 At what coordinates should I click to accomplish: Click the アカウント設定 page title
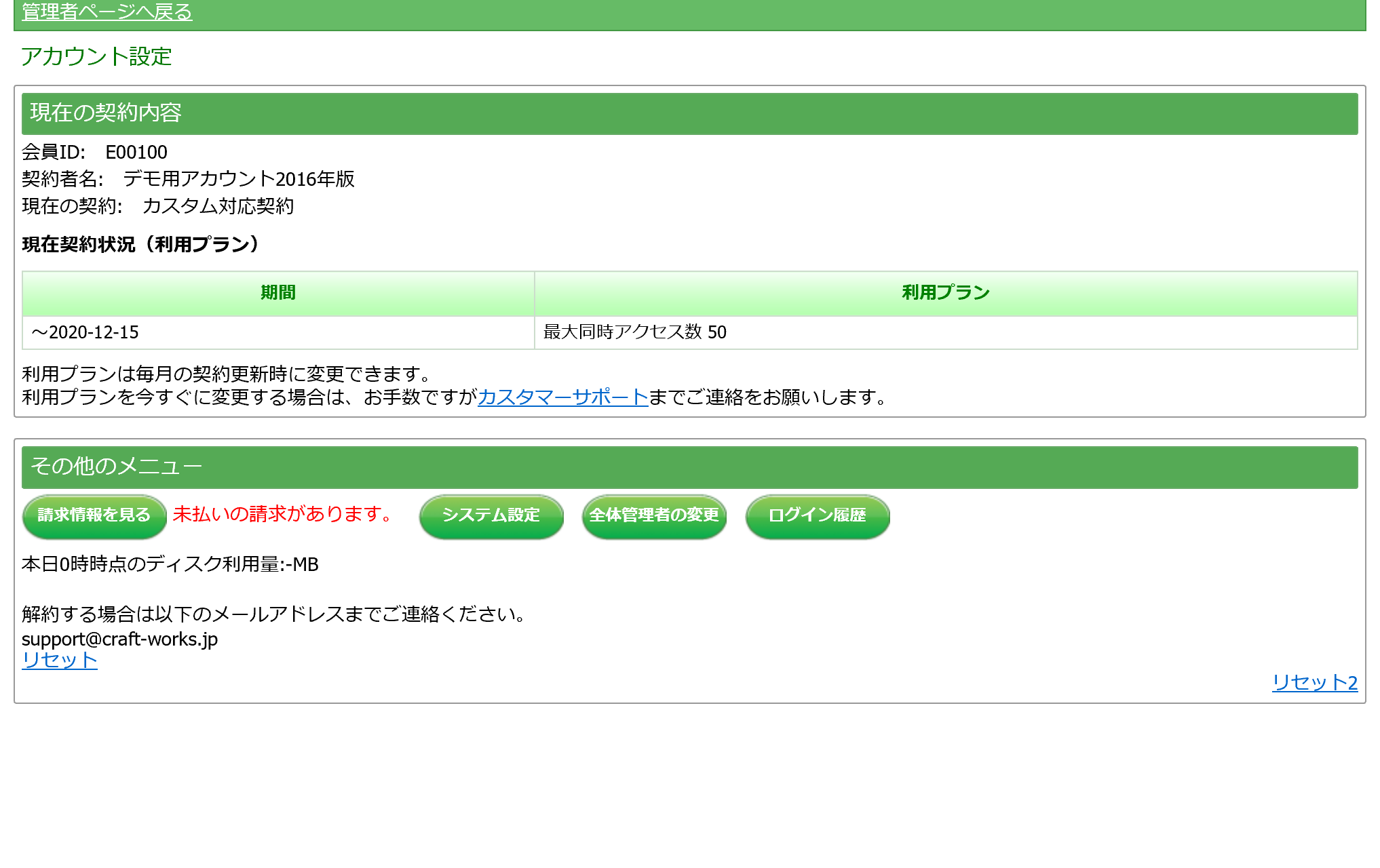tap(96, 57)
